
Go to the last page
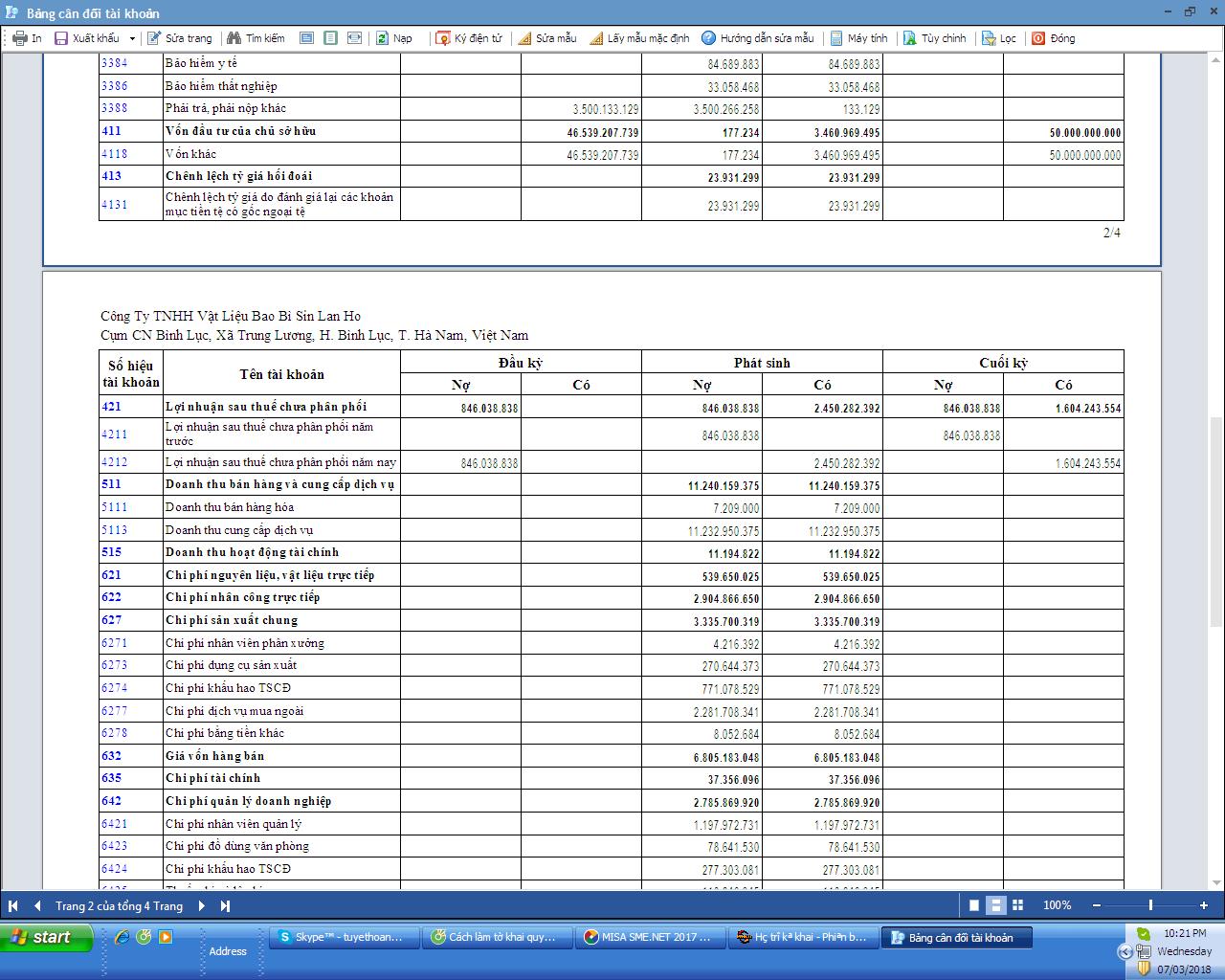tap(225, 905)
